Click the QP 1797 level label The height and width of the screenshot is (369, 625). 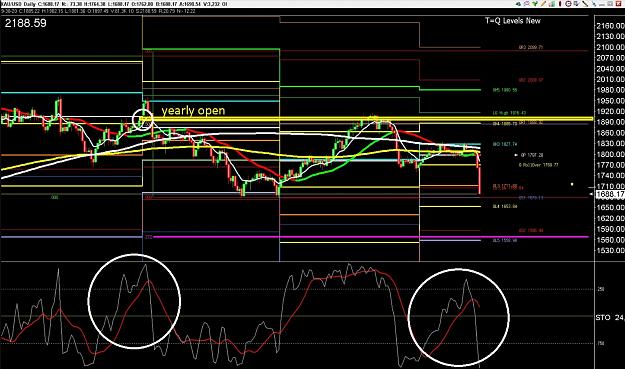[532, 155]
